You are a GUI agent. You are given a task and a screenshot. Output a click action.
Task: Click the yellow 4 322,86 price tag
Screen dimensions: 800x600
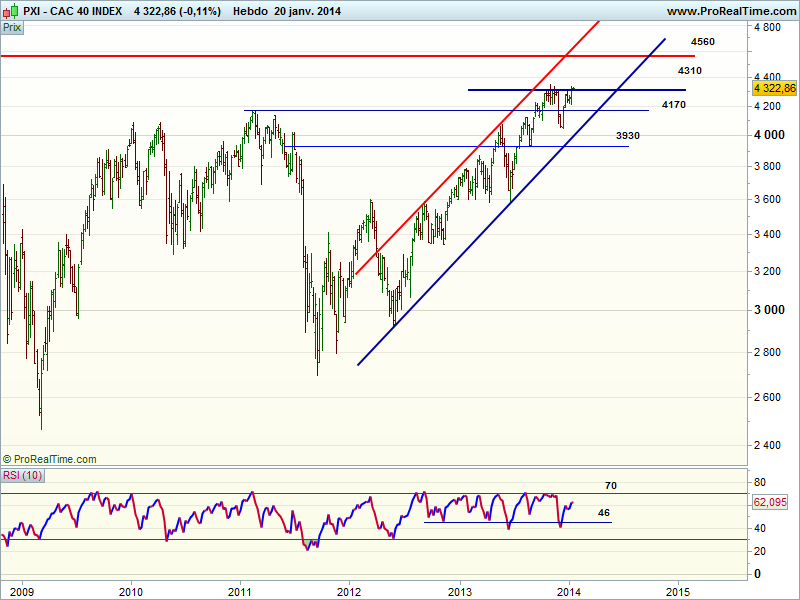tap(774, 89)
